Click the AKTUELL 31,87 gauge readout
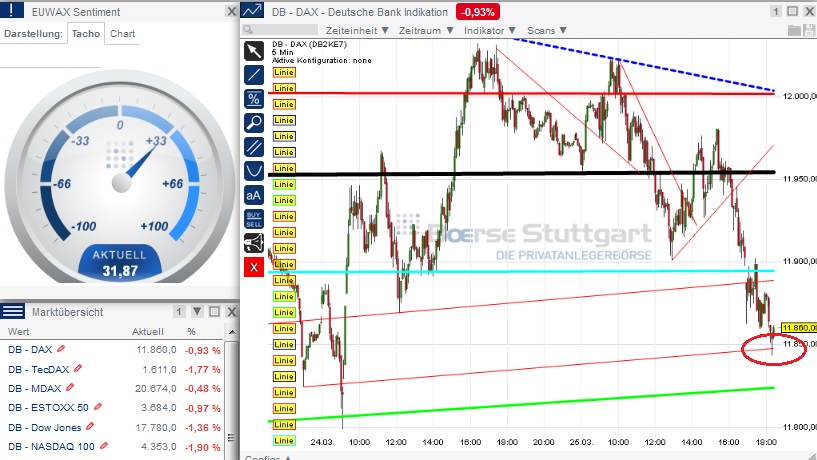The height and width of the screenshot is (460, 817). point(120,263)
